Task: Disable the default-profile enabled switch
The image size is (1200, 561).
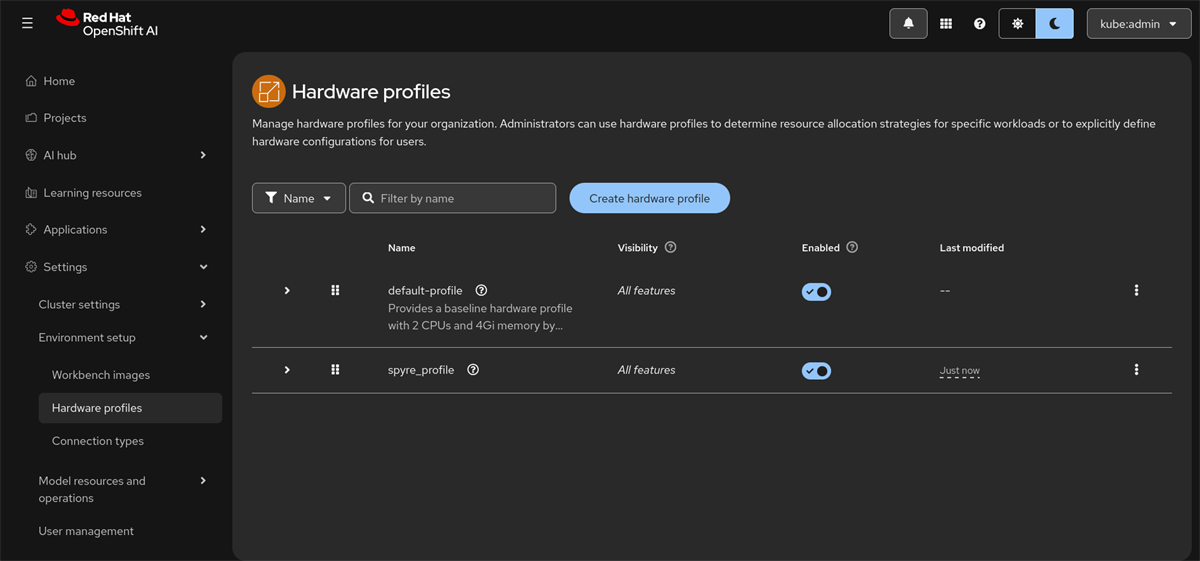Action: coord(816,292)
